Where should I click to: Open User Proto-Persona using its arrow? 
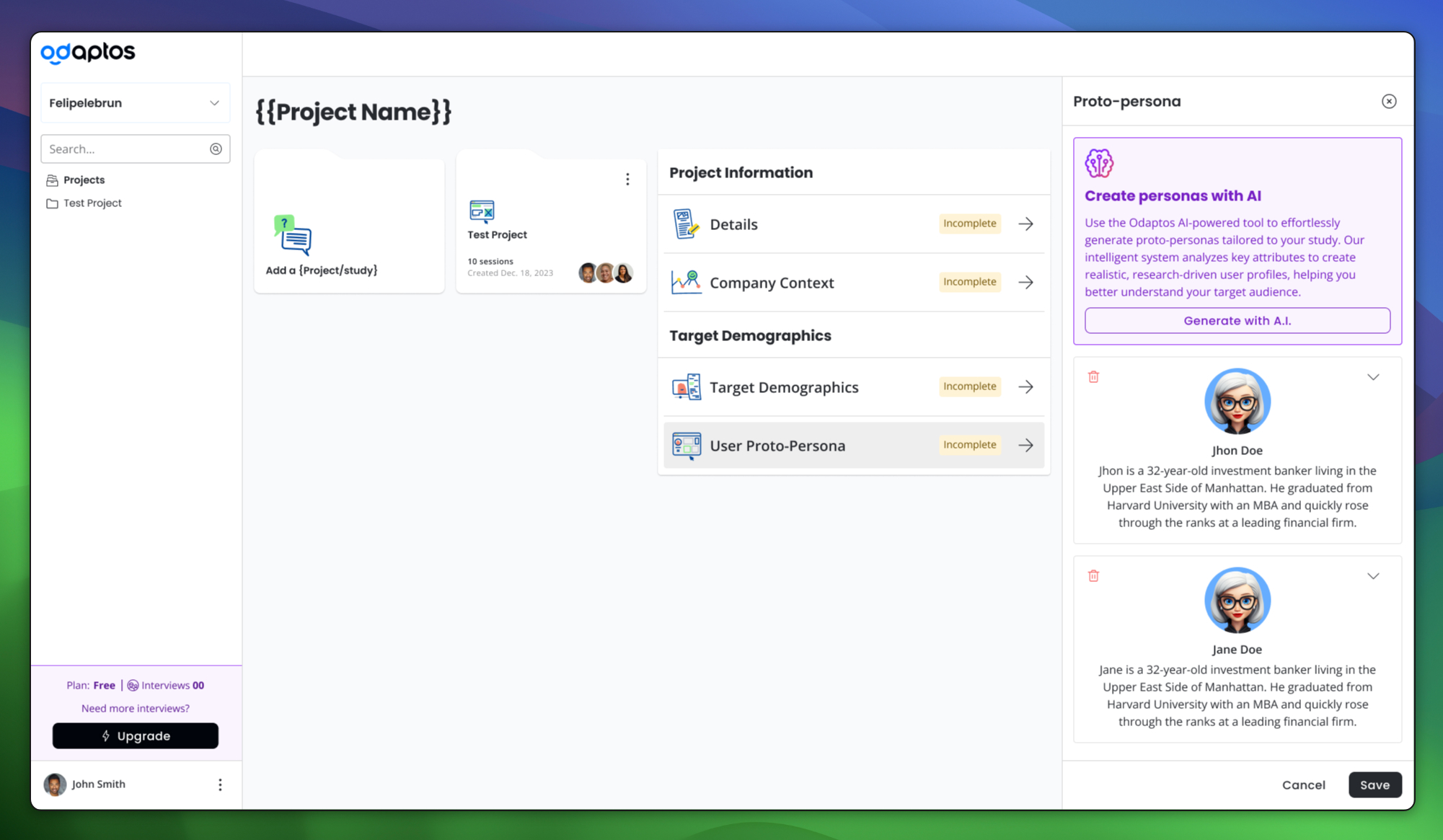click(x=1025, y=446)
